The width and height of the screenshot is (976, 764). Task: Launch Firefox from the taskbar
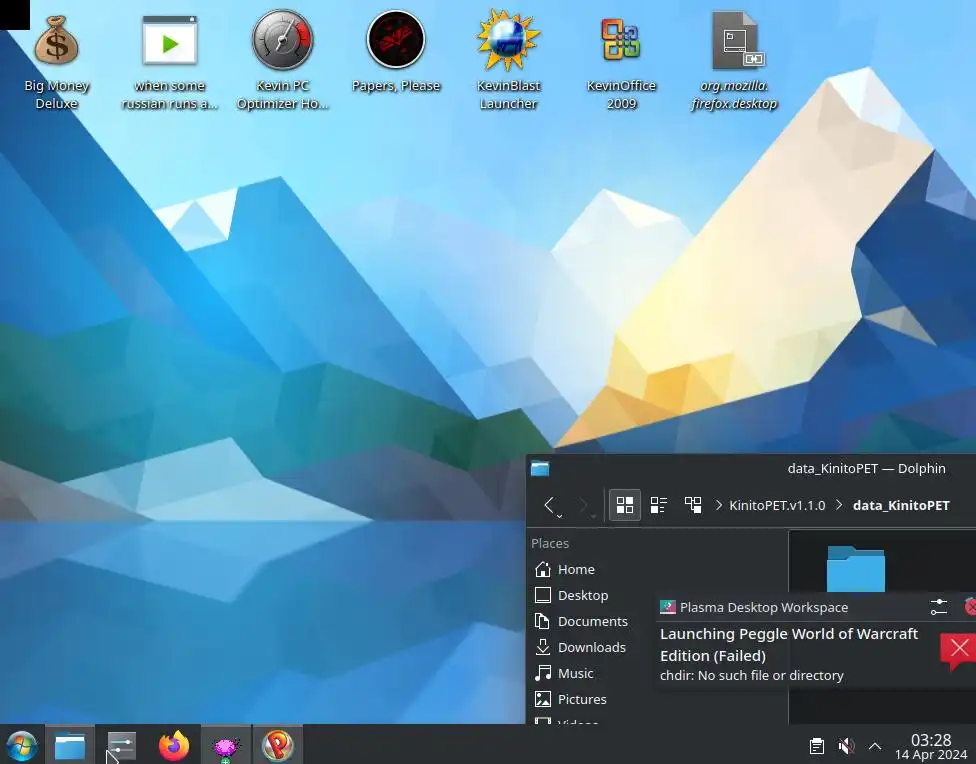[174, 745]
